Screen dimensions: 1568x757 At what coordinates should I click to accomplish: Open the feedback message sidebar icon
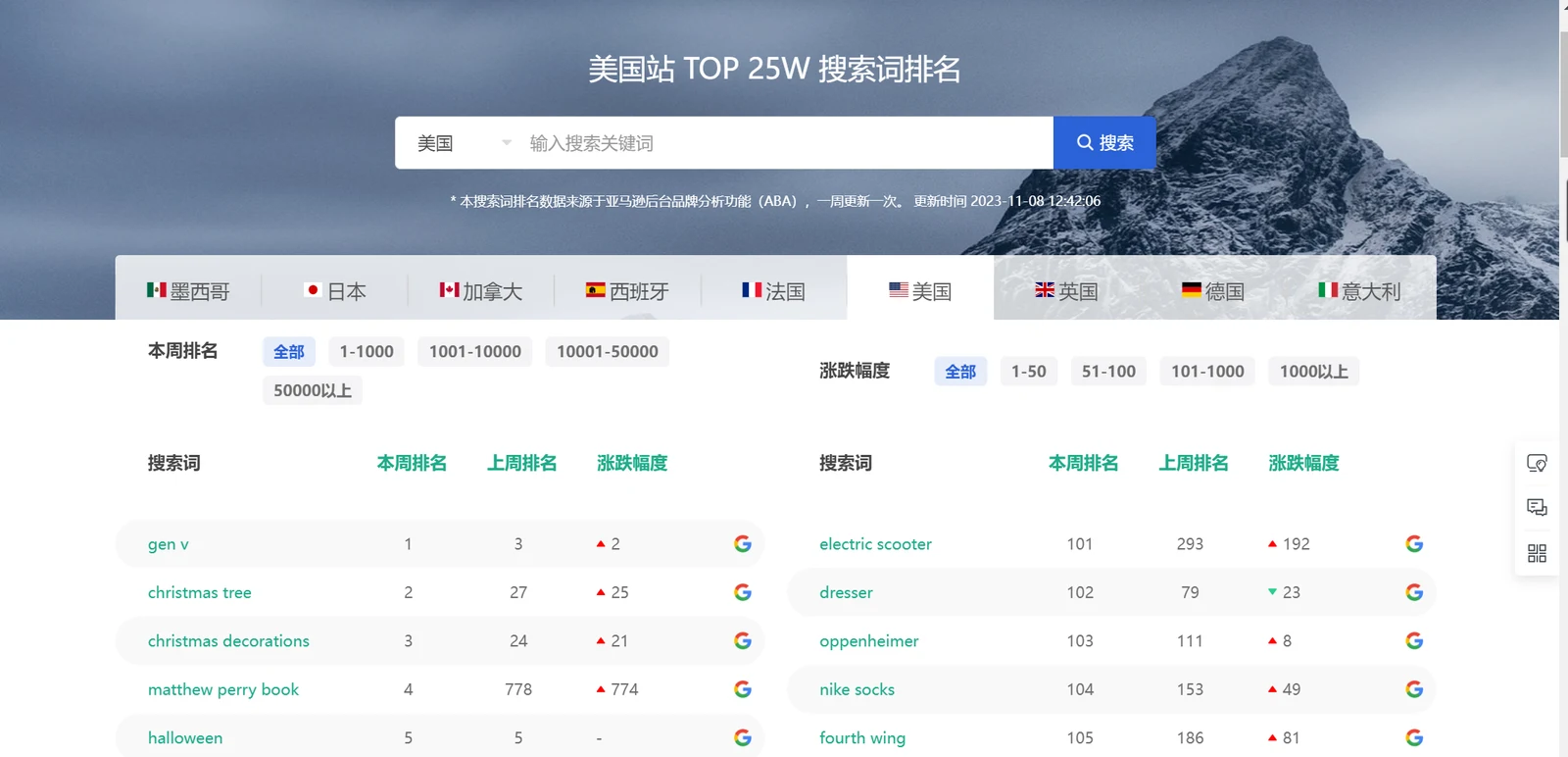1537,507
